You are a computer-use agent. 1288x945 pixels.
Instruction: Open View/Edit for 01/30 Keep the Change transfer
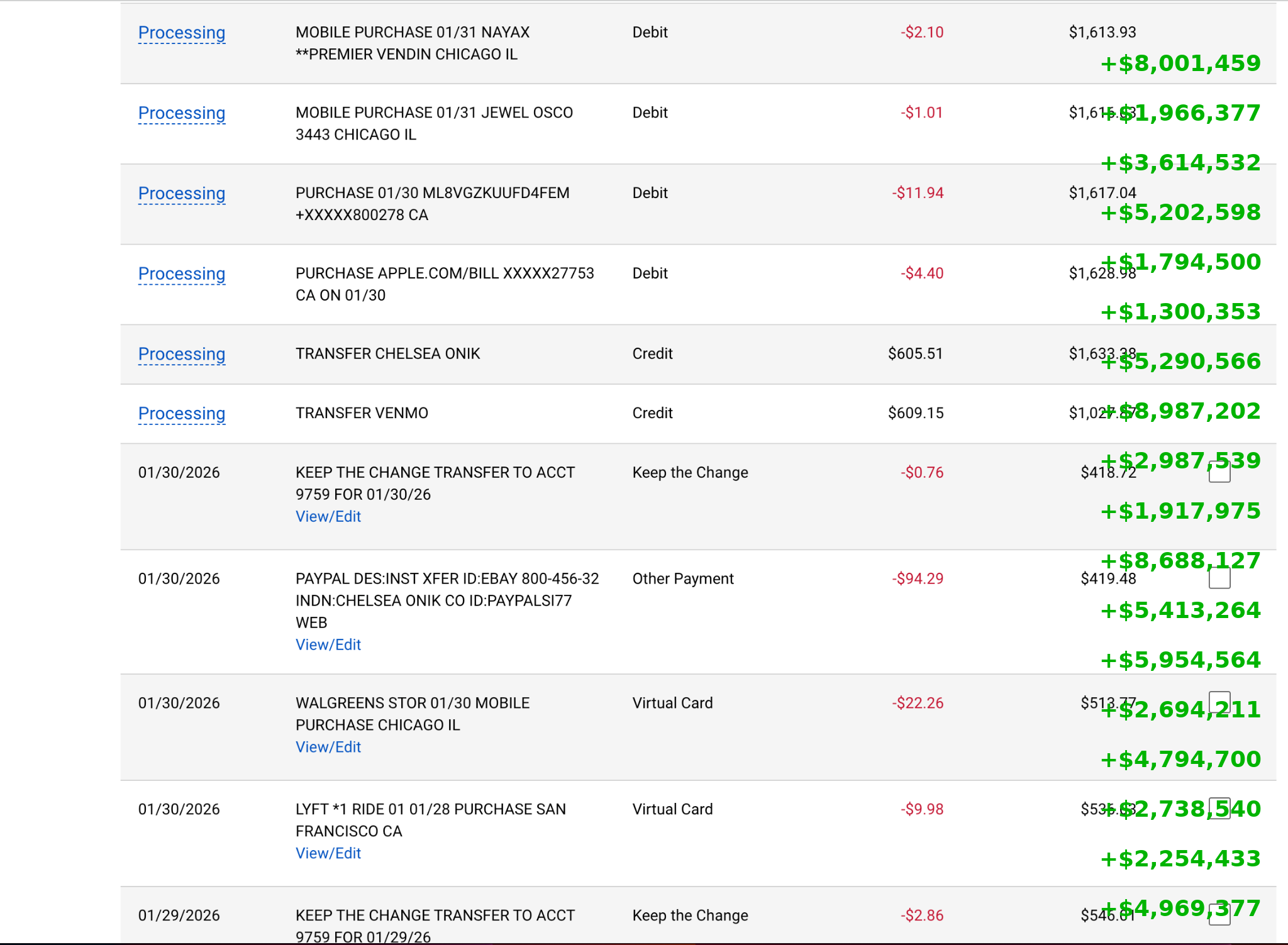click(328, 517)
